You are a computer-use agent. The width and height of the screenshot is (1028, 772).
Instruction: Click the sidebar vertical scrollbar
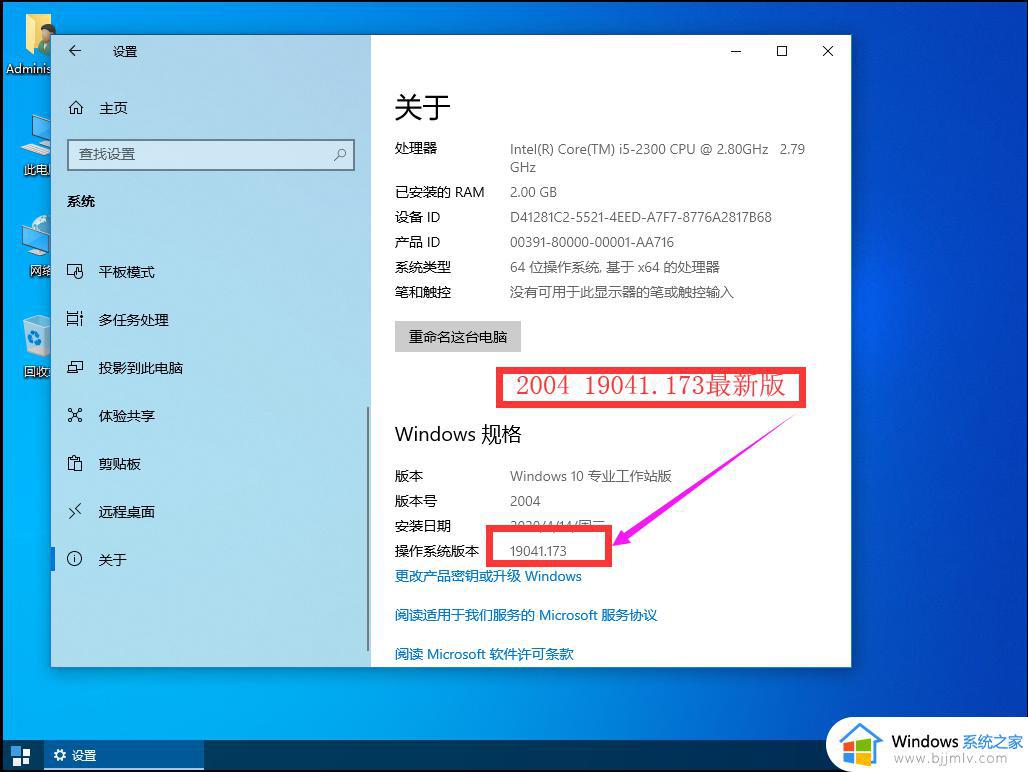pos(368,528)
